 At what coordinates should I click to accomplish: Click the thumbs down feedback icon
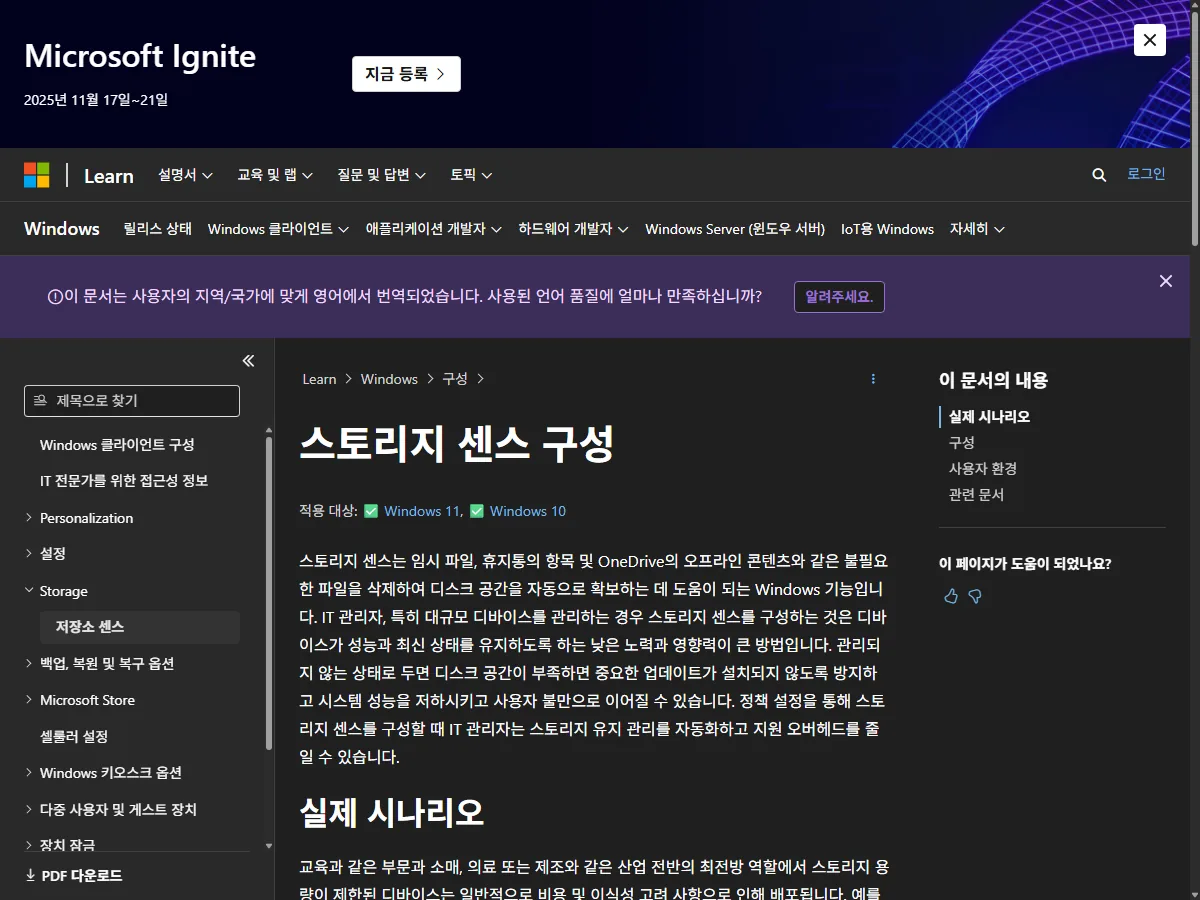click(975, 596)
